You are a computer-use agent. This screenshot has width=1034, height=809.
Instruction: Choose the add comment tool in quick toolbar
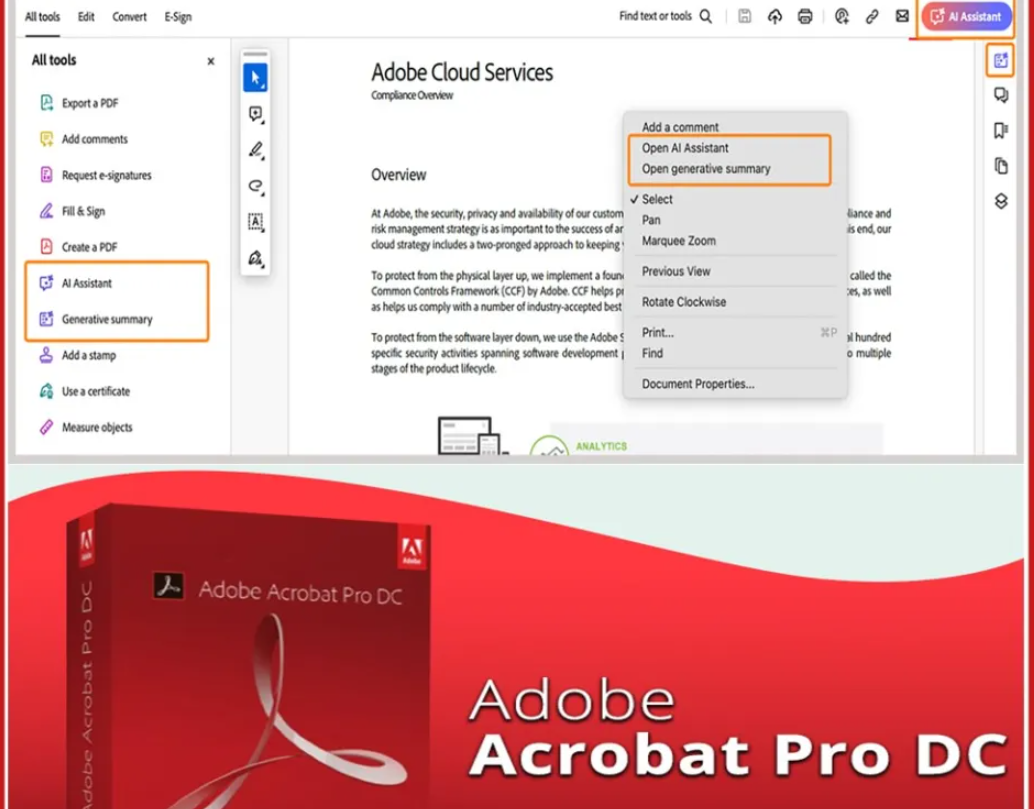click(255, 114)
